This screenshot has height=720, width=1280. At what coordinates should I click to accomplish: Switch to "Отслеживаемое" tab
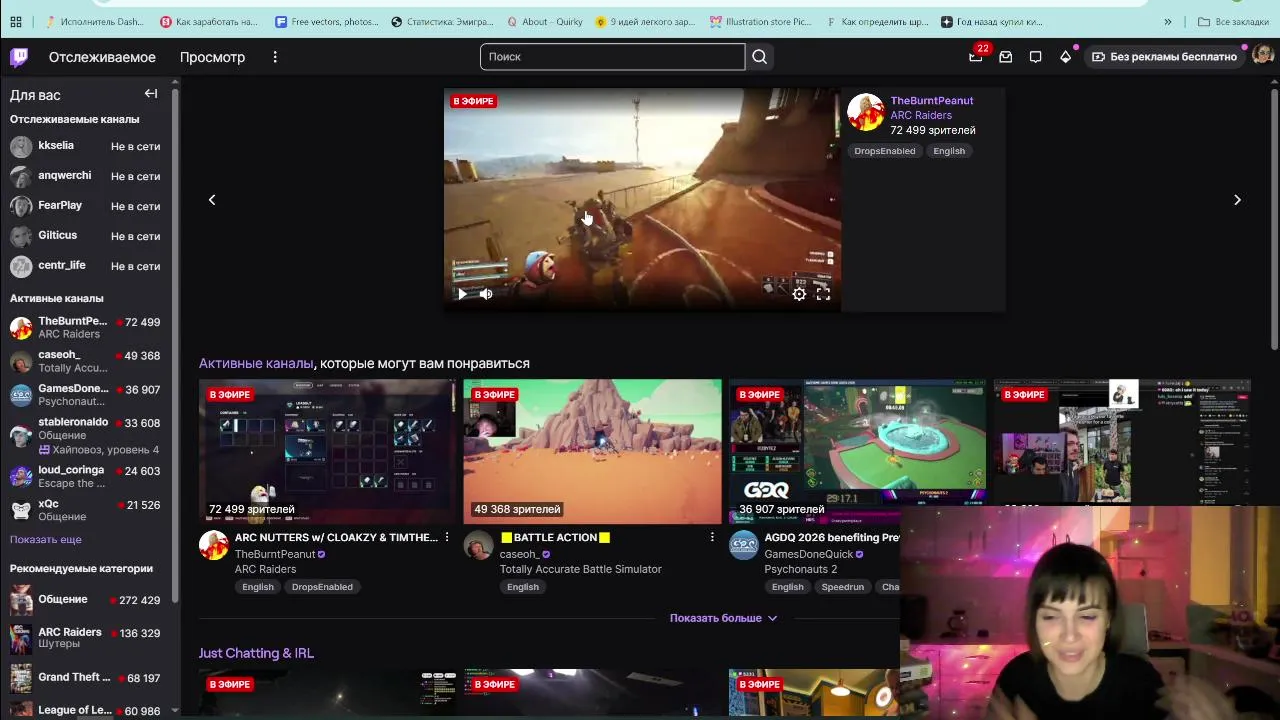102,57
